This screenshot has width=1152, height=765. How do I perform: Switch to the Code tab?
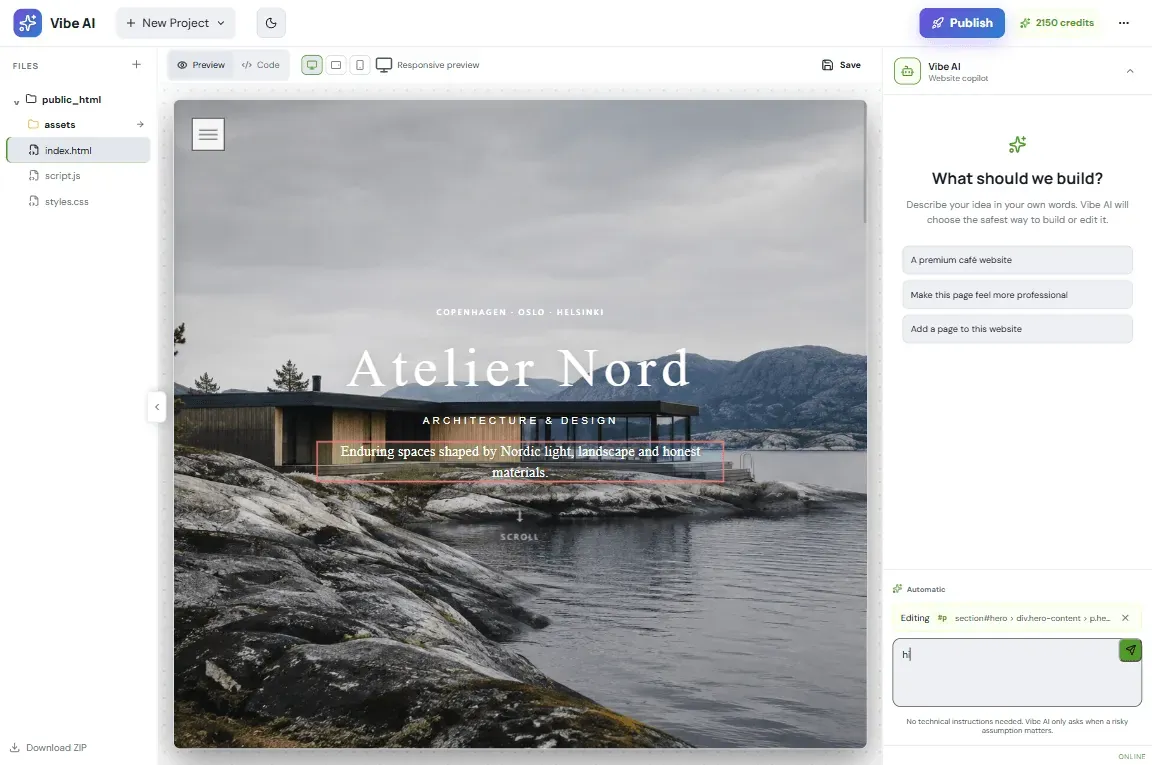(261, 65)
